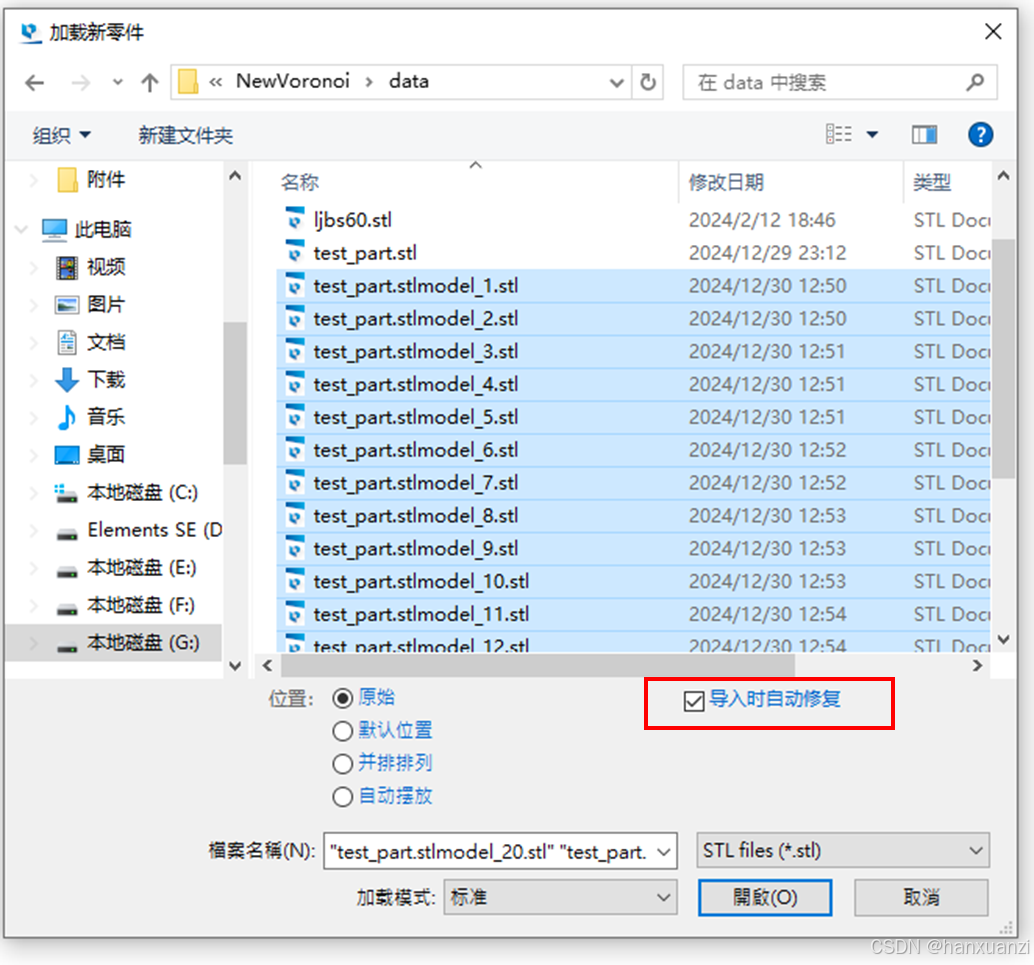The width and height of the screenshot is (1034, 965).
Task: Refresh the data folder view
Action: [x=647, y=83]
